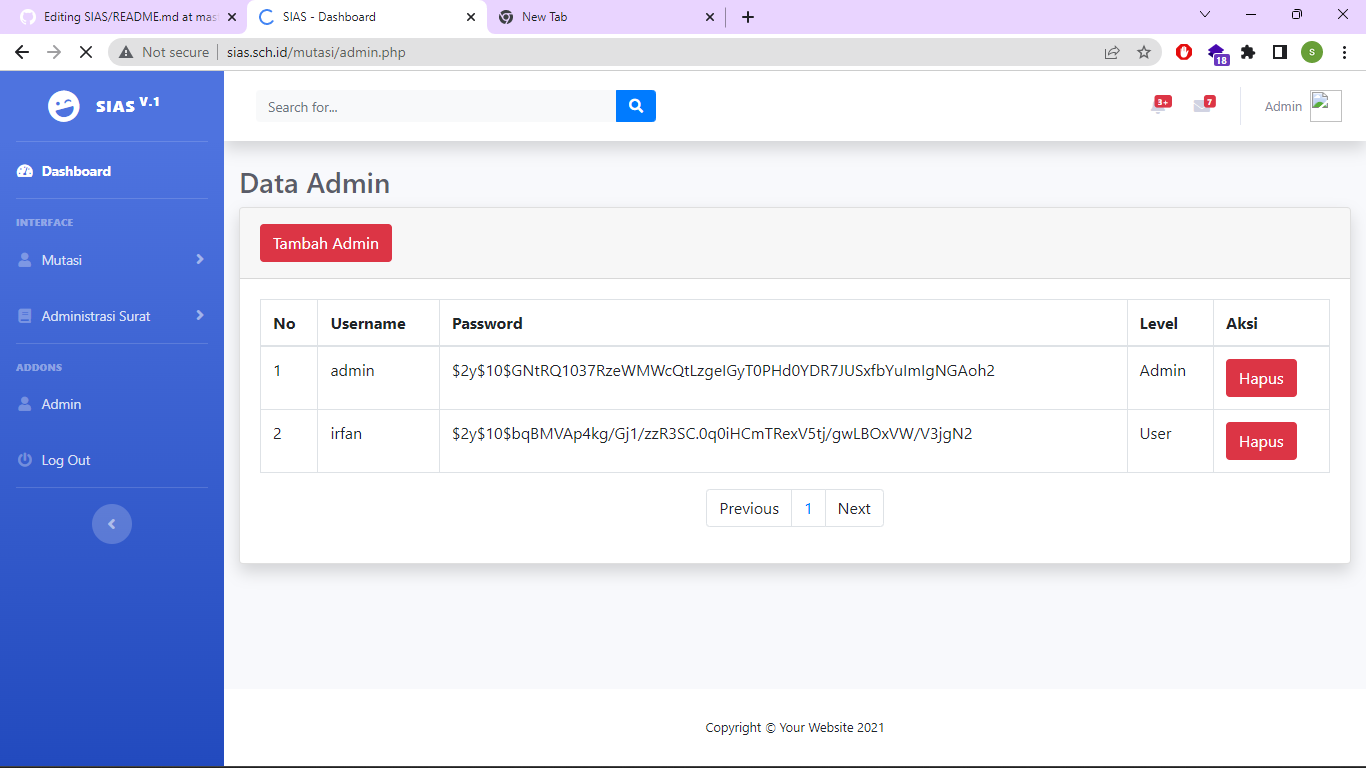The height and width of the screenshot is (768, 1366).
Task: Collapse the sidebar using the circular arrow toggle
Action: point(112,523)
